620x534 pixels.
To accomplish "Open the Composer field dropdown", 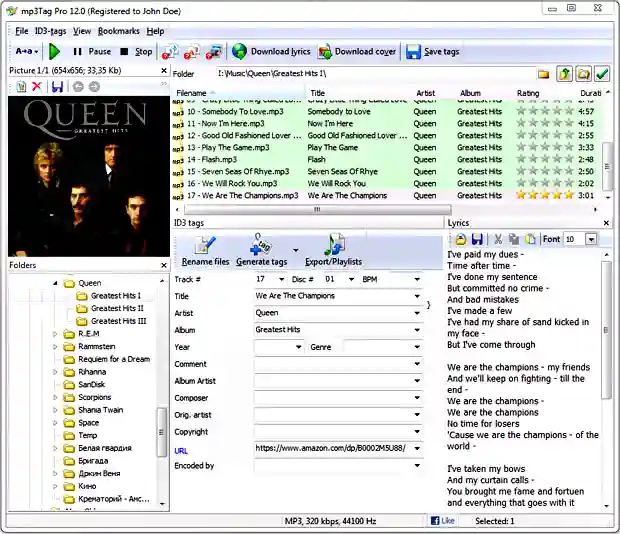I will coord(417,398).
